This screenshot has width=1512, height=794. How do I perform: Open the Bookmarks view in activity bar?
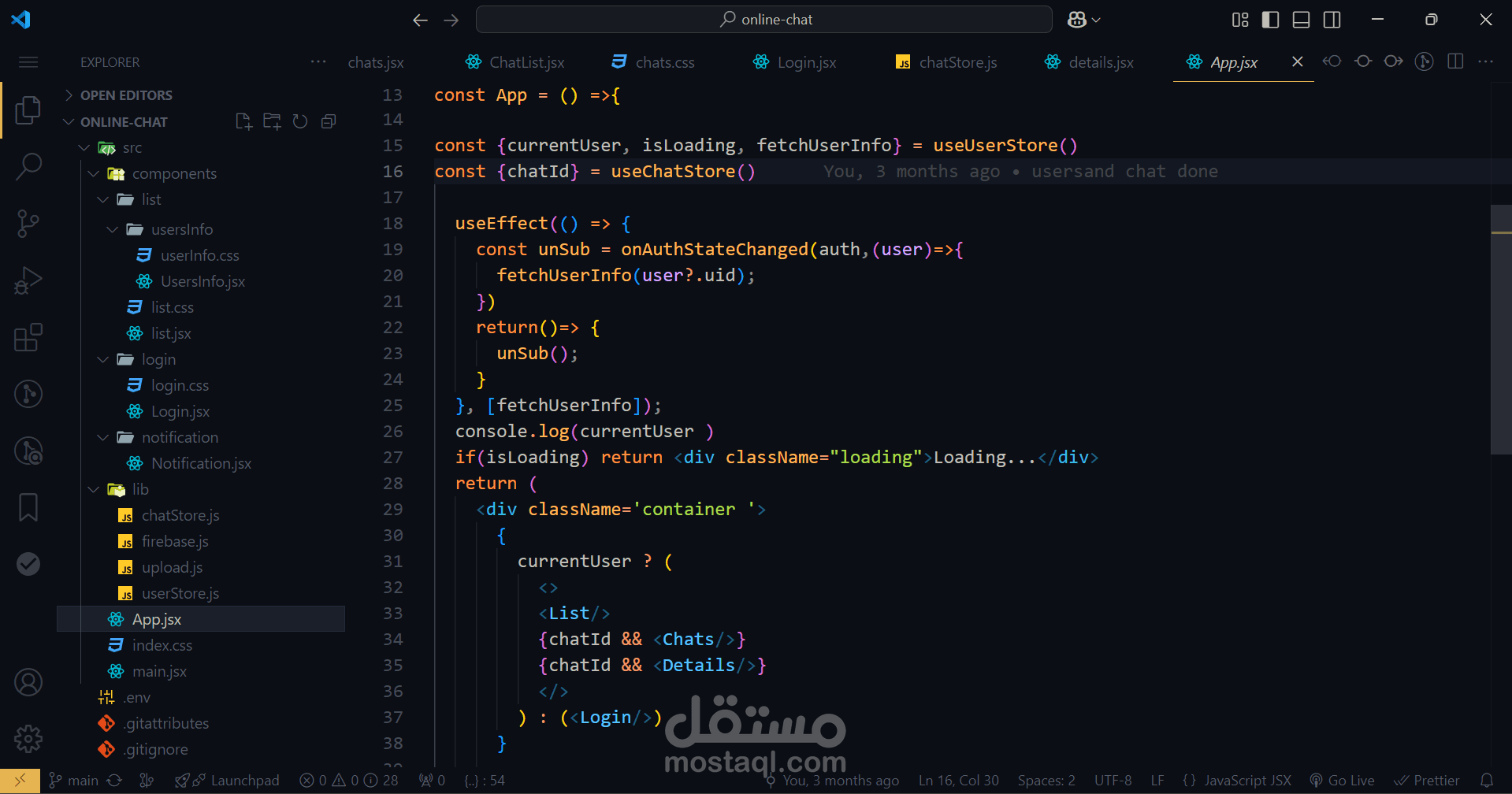click(28, 507)
